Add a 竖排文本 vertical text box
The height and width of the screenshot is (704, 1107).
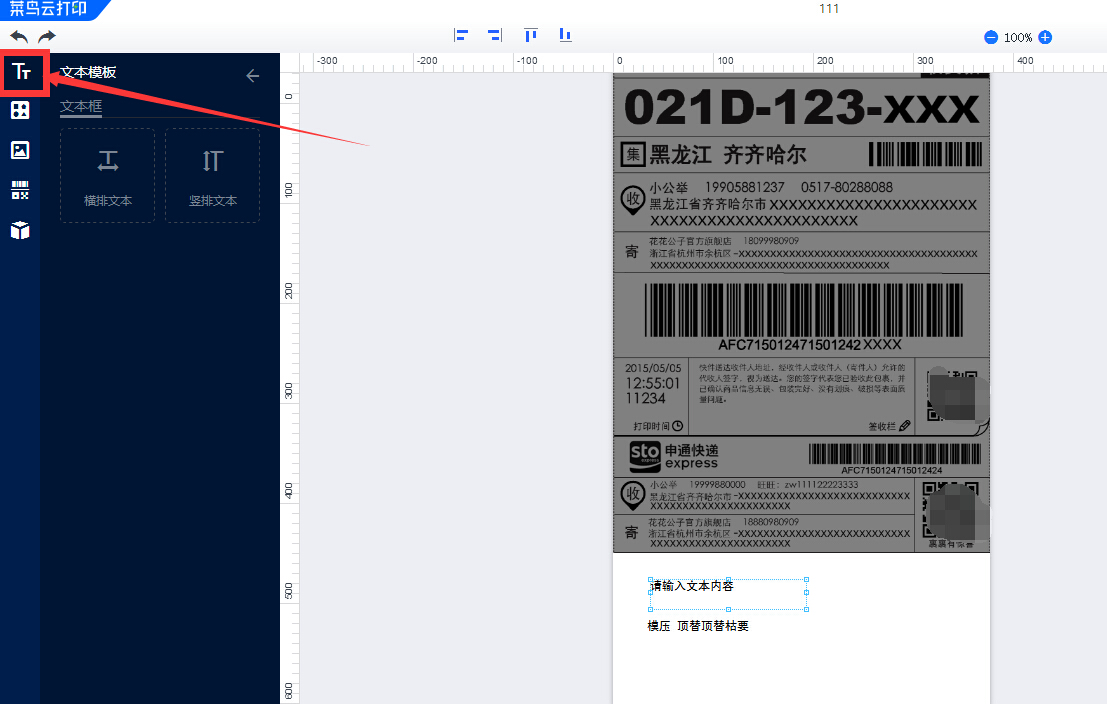coord(213,176)
